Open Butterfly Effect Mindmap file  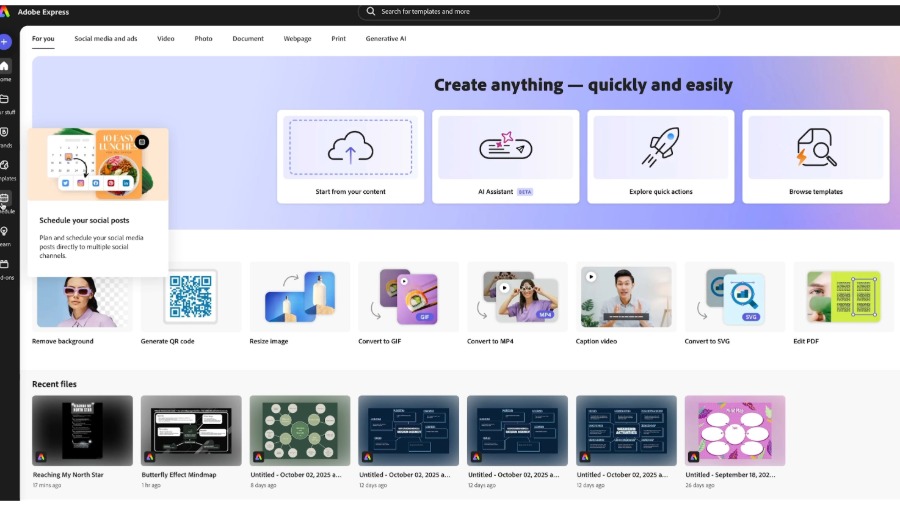(x=191, y=430)
